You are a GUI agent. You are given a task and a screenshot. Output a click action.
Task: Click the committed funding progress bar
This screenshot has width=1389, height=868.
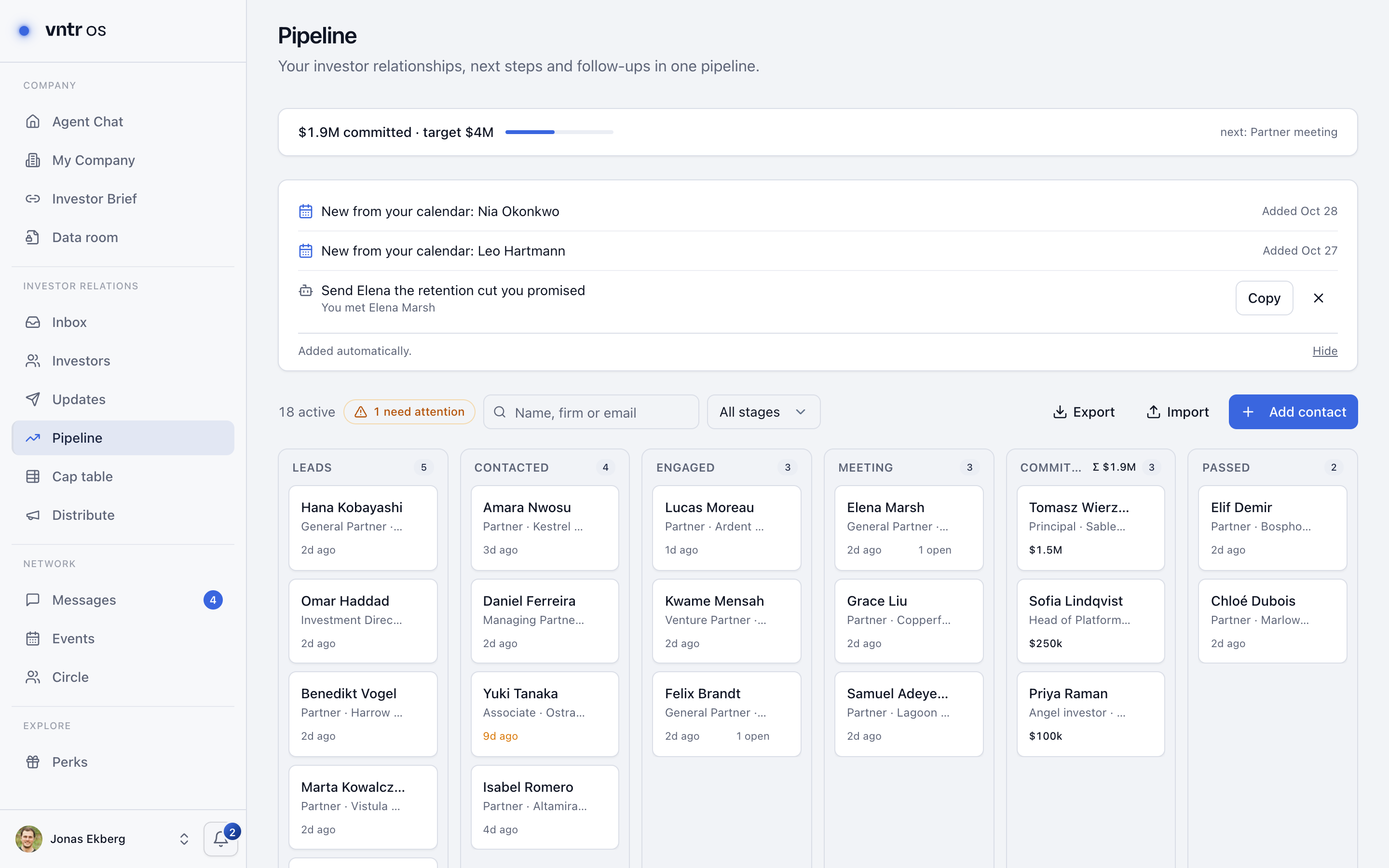pyautogui.click(x=559, y=132)
